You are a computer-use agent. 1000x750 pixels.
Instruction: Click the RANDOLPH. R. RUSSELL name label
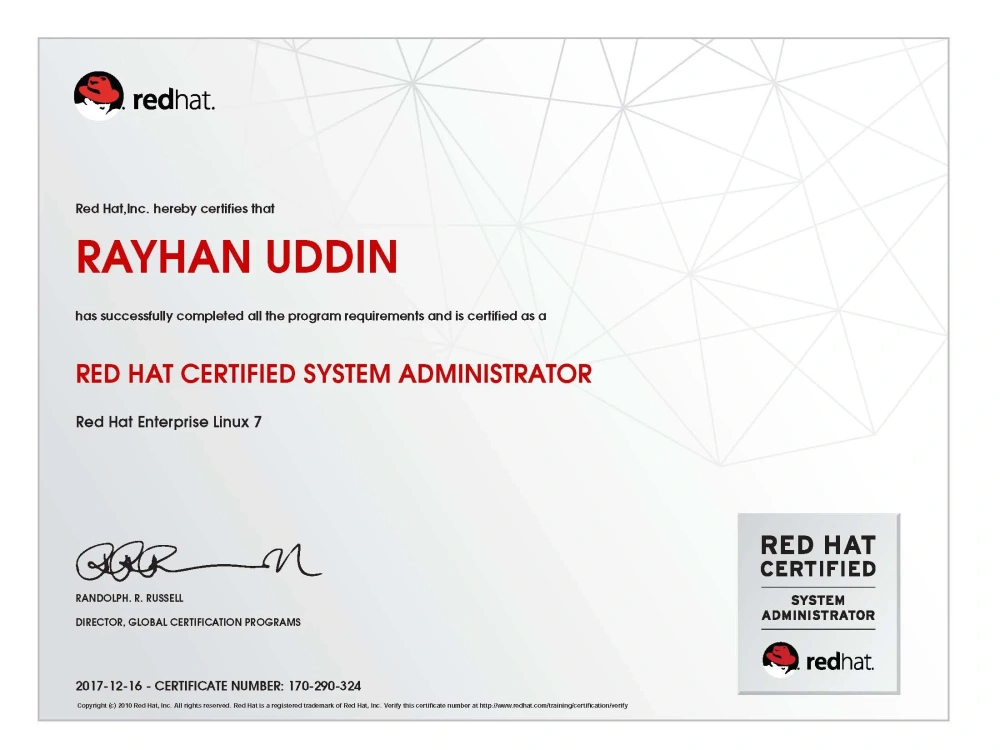pos(127,599)
